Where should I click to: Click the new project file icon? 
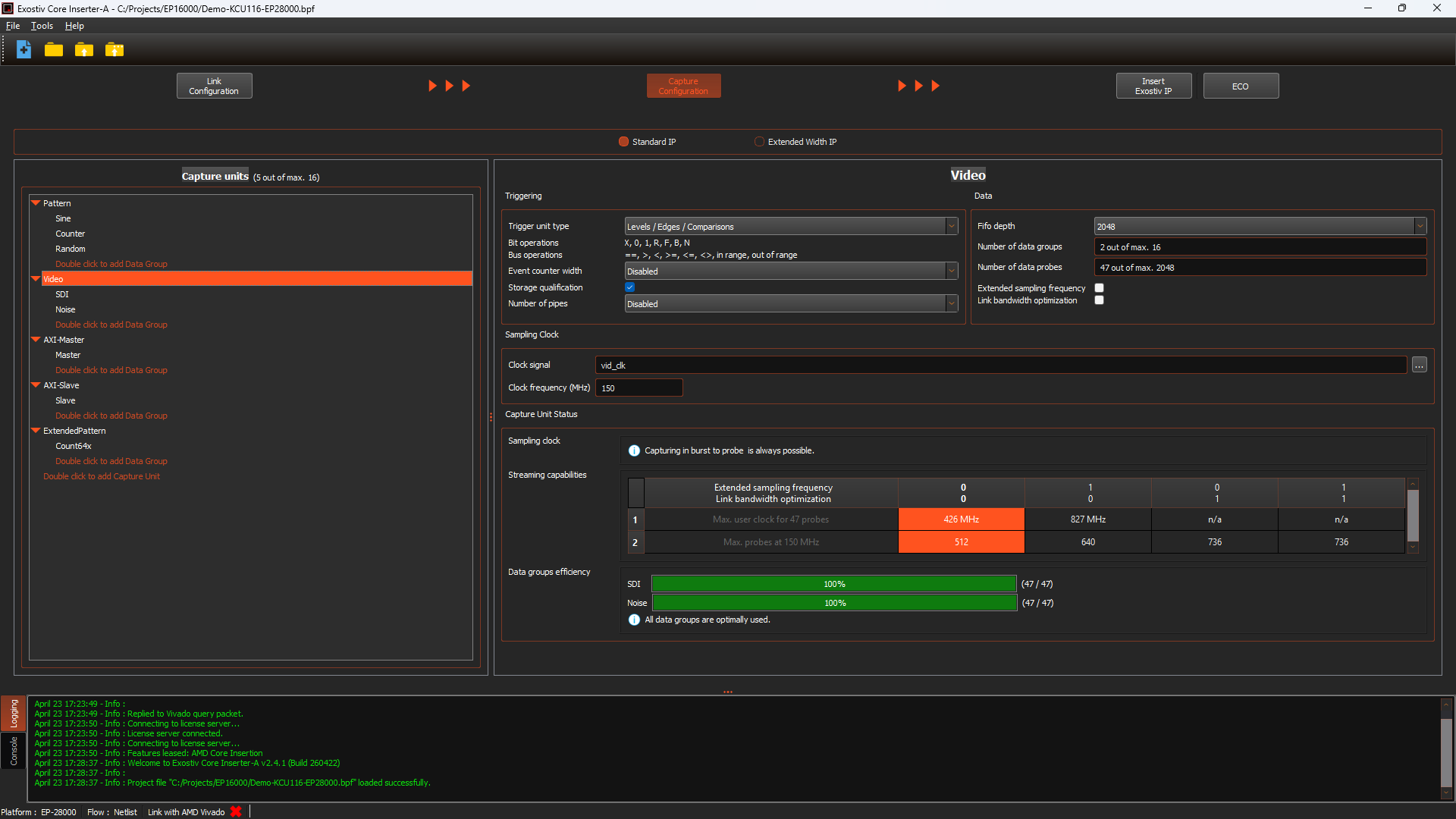point(24,50)
